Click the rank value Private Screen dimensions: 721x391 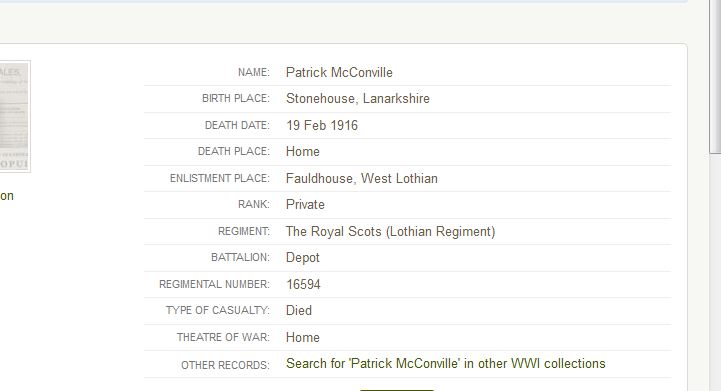pos(305,205)
